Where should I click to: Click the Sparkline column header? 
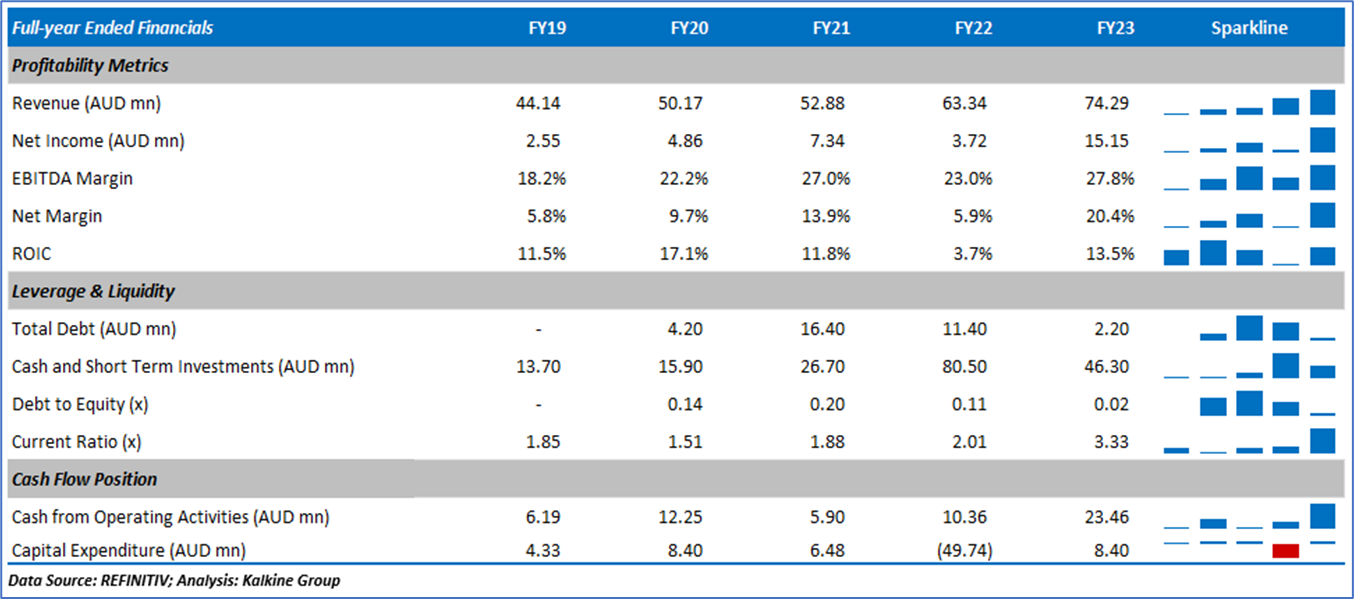point(1249,28)
